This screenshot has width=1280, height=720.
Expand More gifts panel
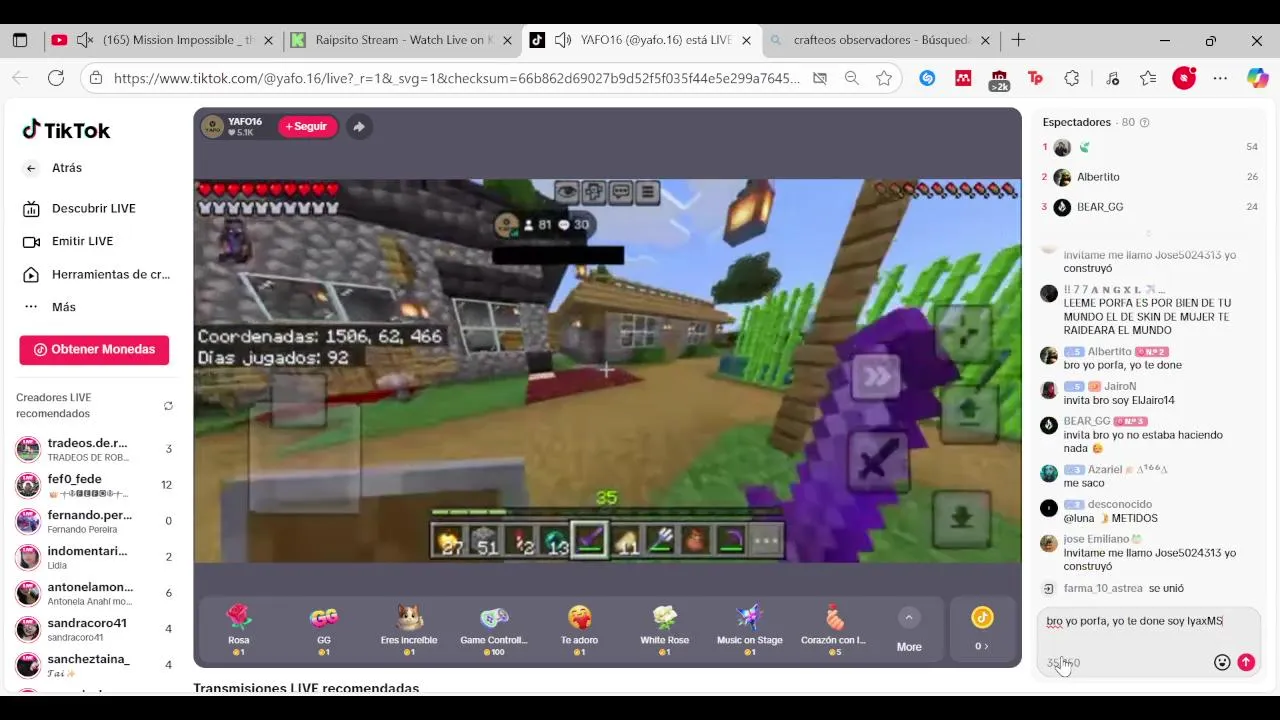pyautogui.click(x=909, y=631)
